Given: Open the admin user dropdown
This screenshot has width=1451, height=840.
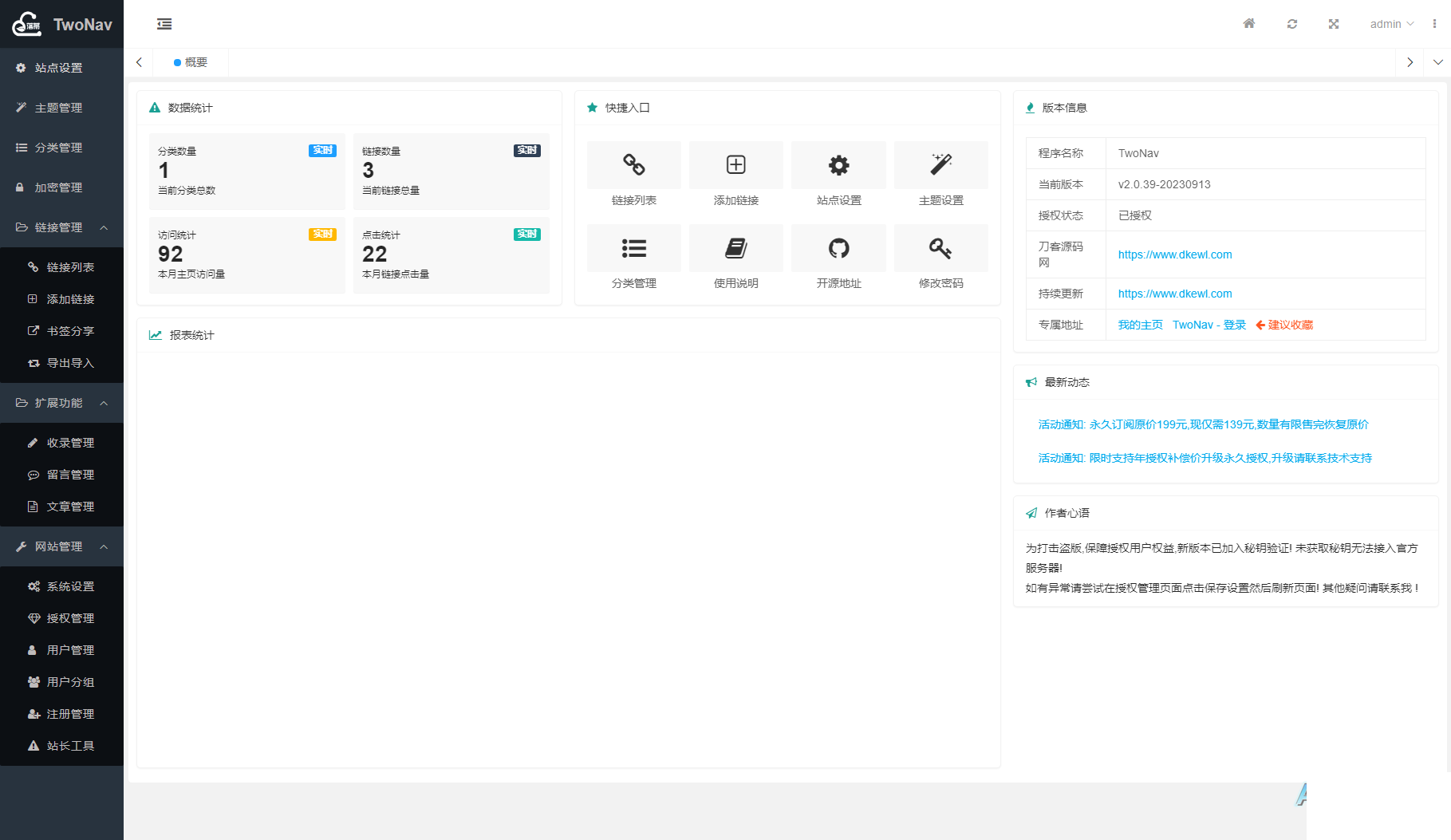Looking at the screenshot, I should click(x=1391, y=24).
